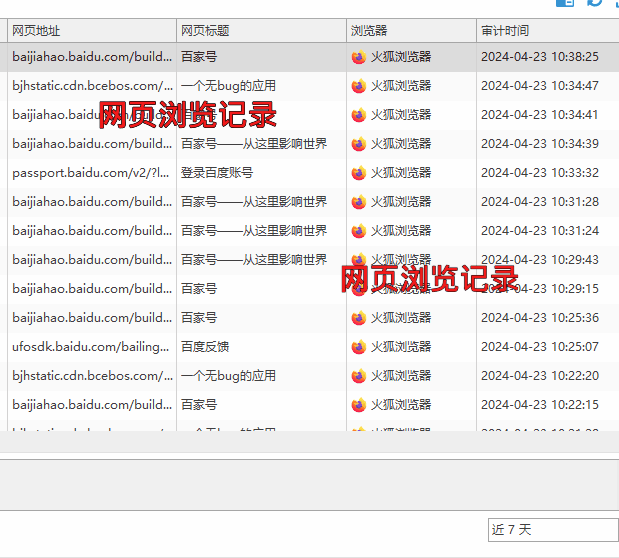Click 百家号 title in the 10:29:15 row
The width and height of the screenshot is (619, 558).
pyautogui.click(x=199, y=289)
